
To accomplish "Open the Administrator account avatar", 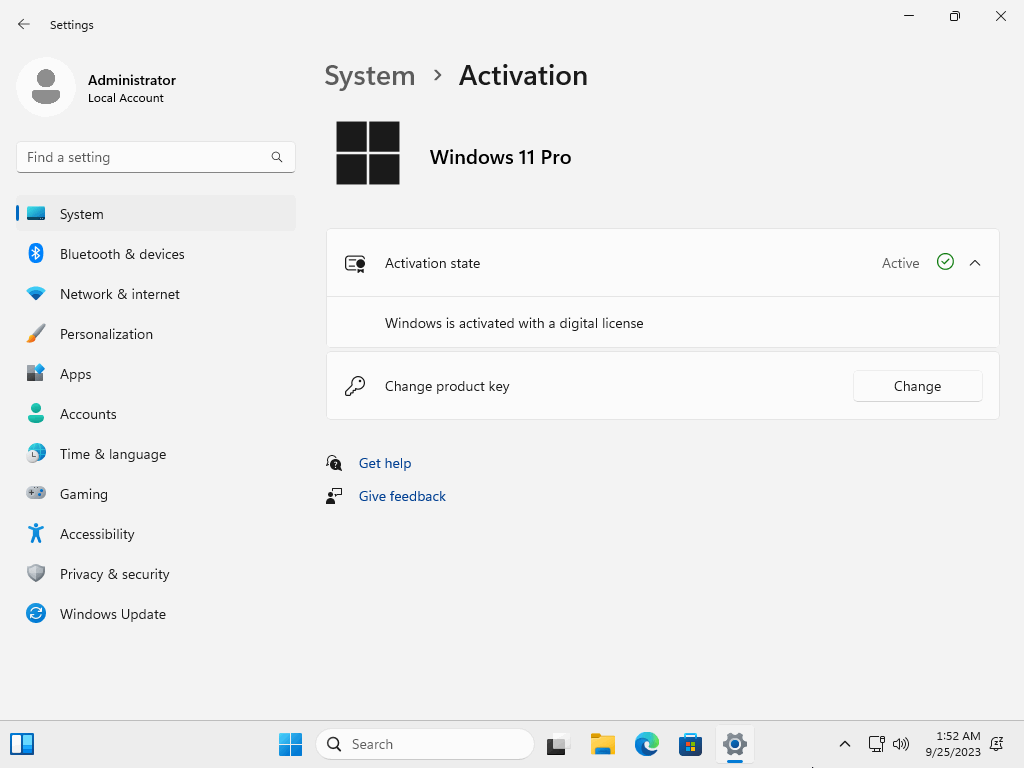I will click(46, 87).
